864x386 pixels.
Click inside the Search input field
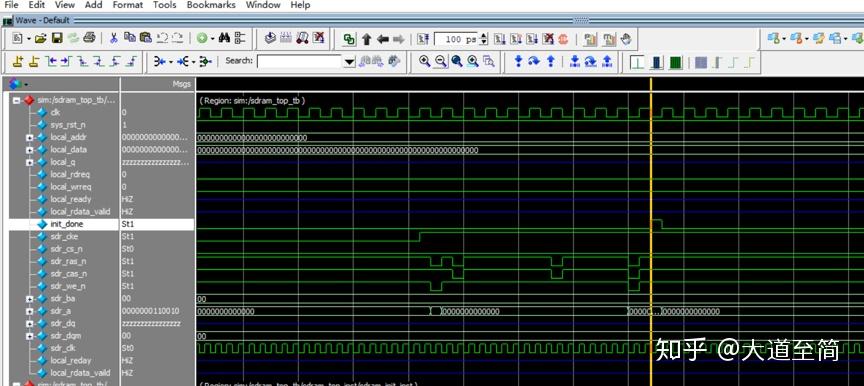click(299, 61)
